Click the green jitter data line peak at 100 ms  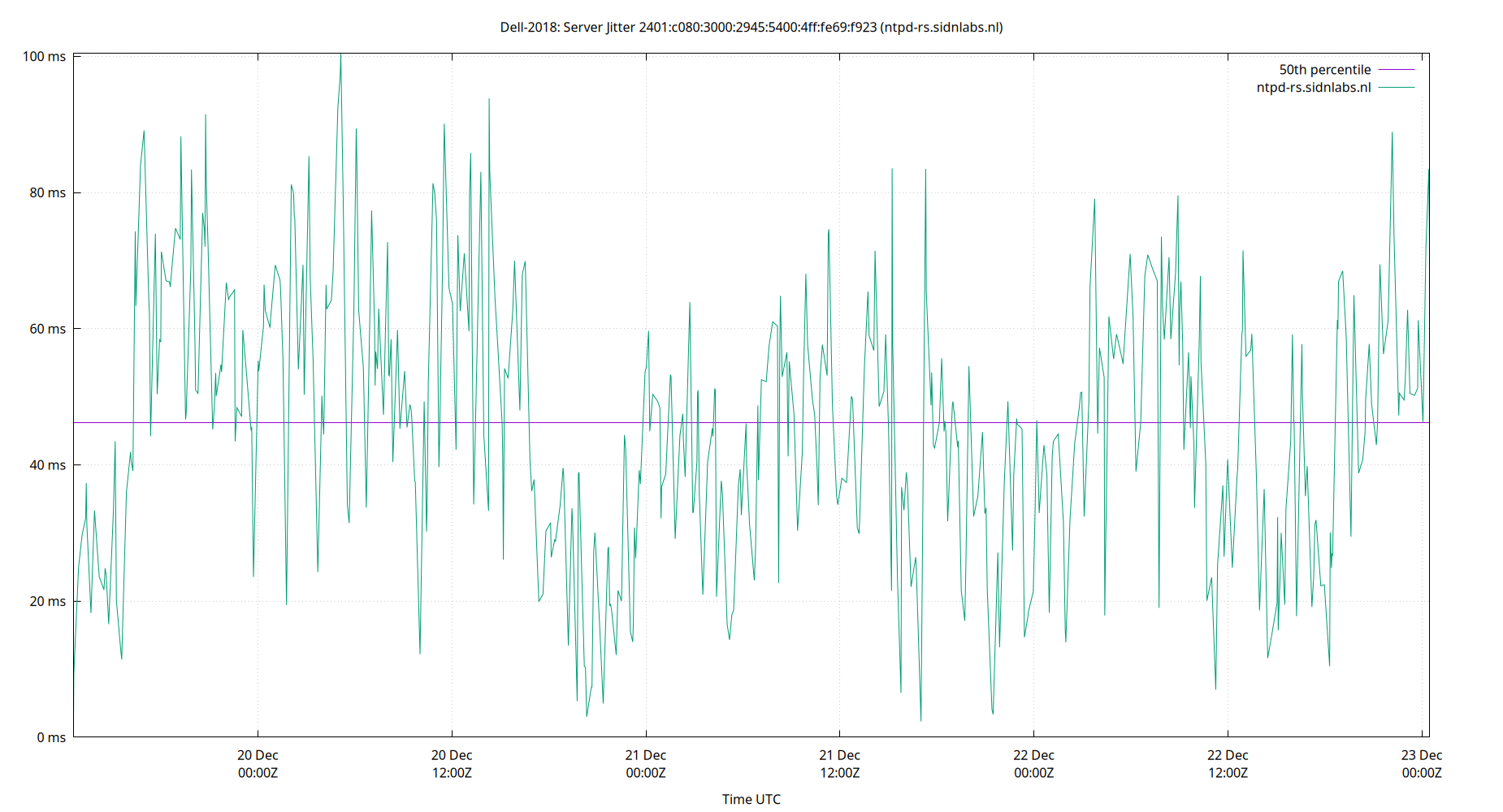[x=340, y=55]
